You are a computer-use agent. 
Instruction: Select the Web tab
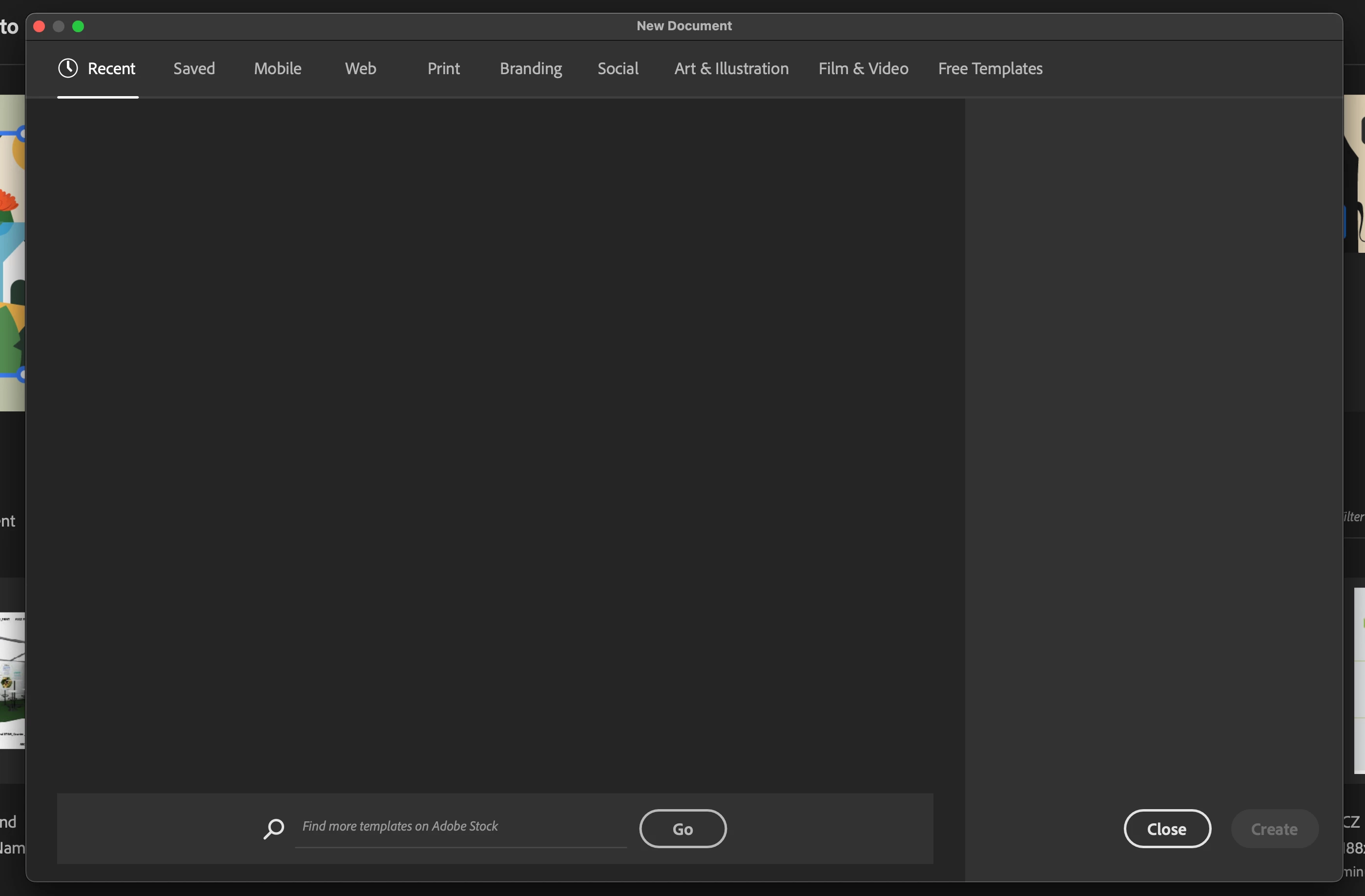click(x=360, y=69)
